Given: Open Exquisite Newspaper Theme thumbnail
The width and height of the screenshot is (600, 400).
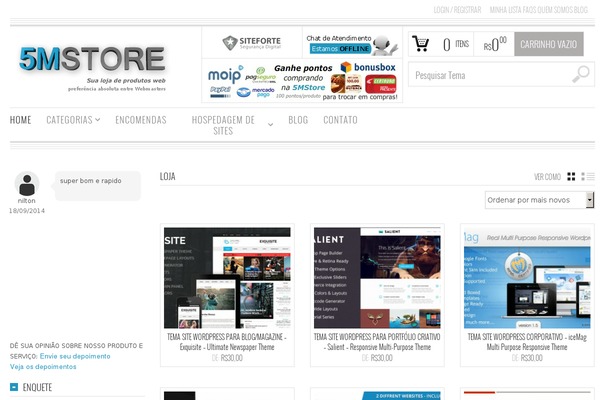Looking at the screenshot, I should pos(227,278).
